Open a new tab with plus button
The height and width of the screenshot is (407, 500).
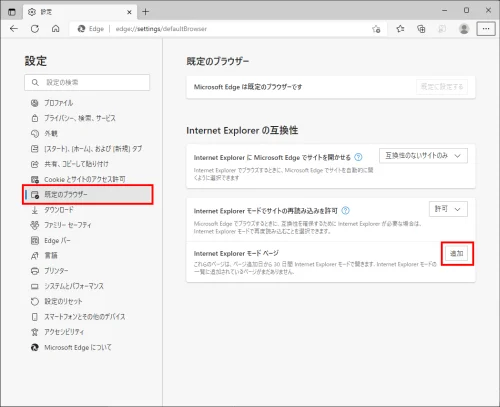(145, 12)
